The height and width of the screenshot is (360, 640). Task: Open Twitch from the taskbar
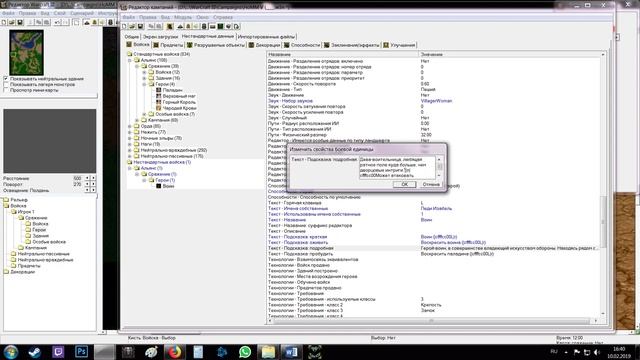tap(58, 352)
